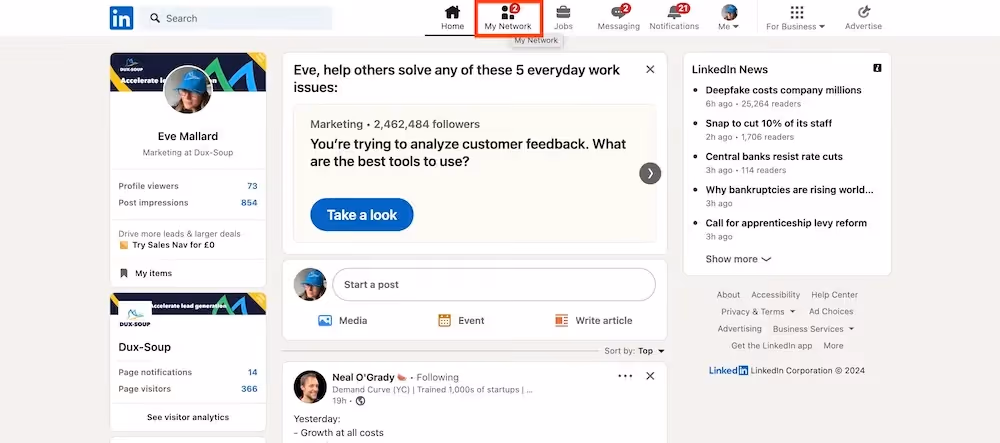
Task: Read Snap to cut 10% of its staff
Action: point(768,124)
